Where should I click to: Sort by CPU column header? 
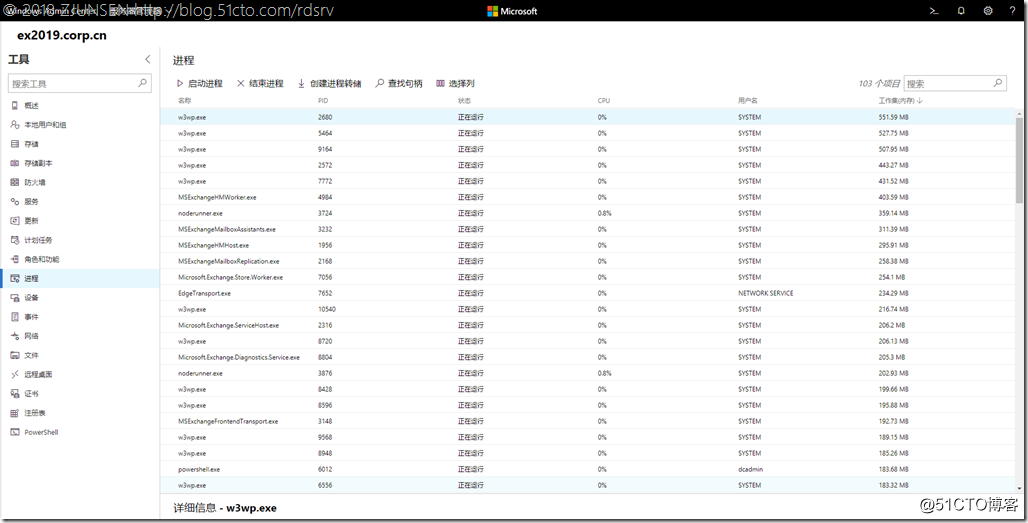pyautogui.click(x=604, y=101)
